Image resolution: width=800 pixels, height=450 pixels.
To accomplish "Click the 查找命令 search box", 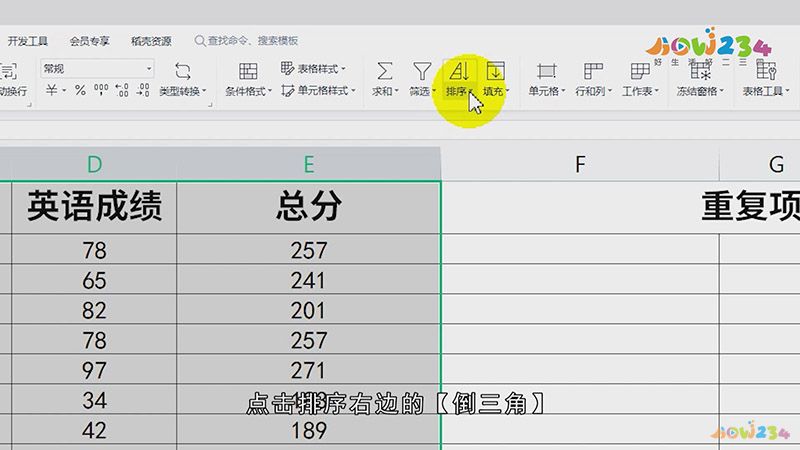I will (x=247, y=41).
